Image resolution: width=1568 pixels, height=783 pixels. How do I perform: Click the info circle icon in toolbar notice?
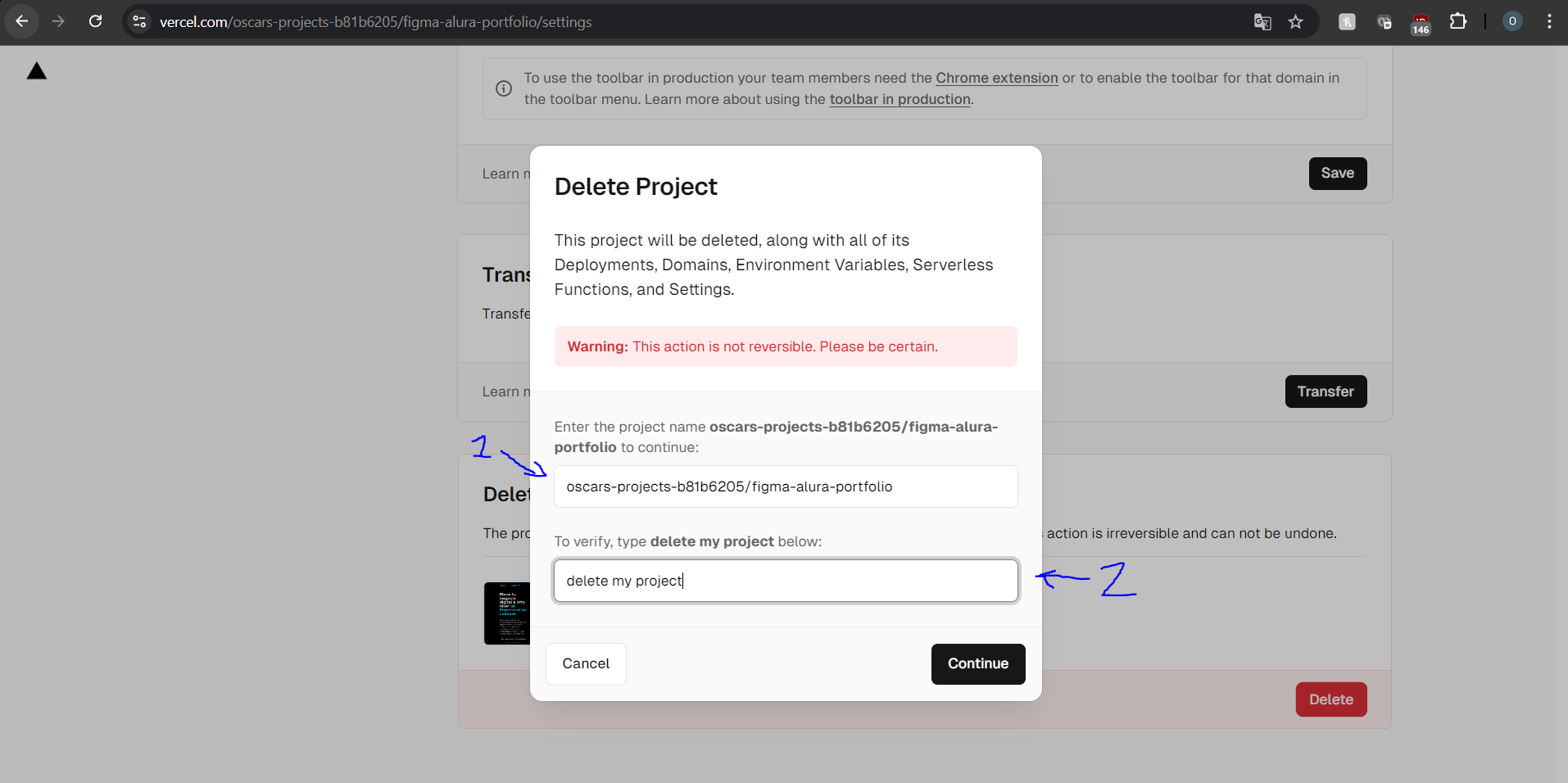504,88
